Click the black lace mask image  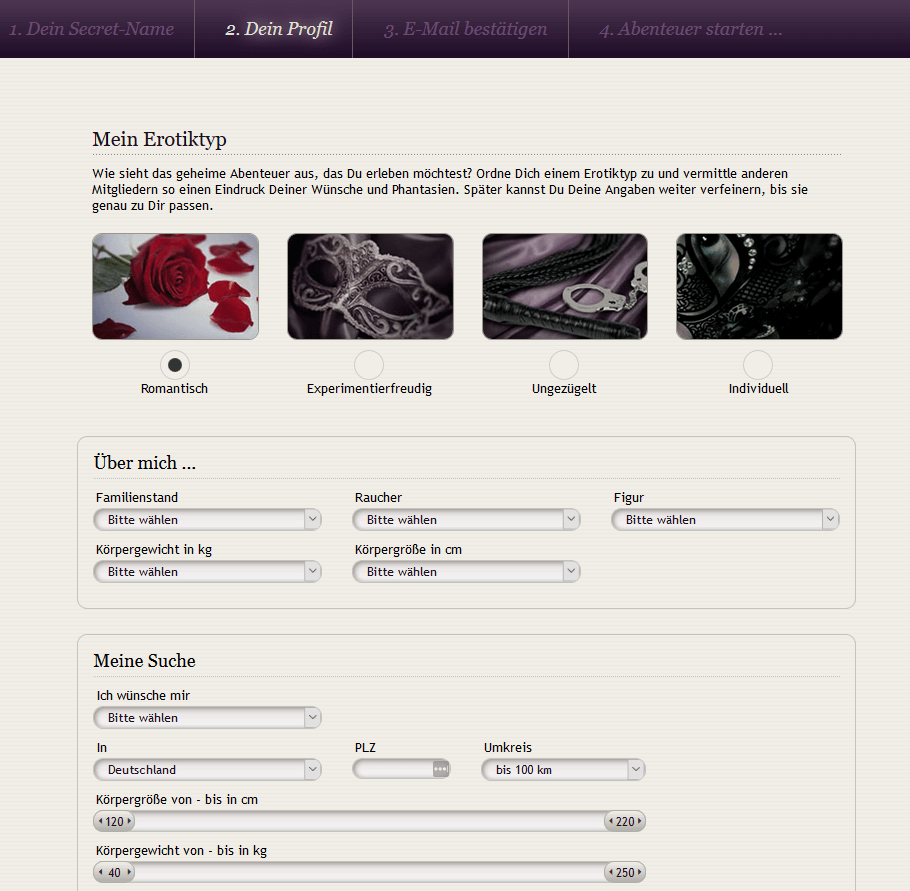(759, 287)
